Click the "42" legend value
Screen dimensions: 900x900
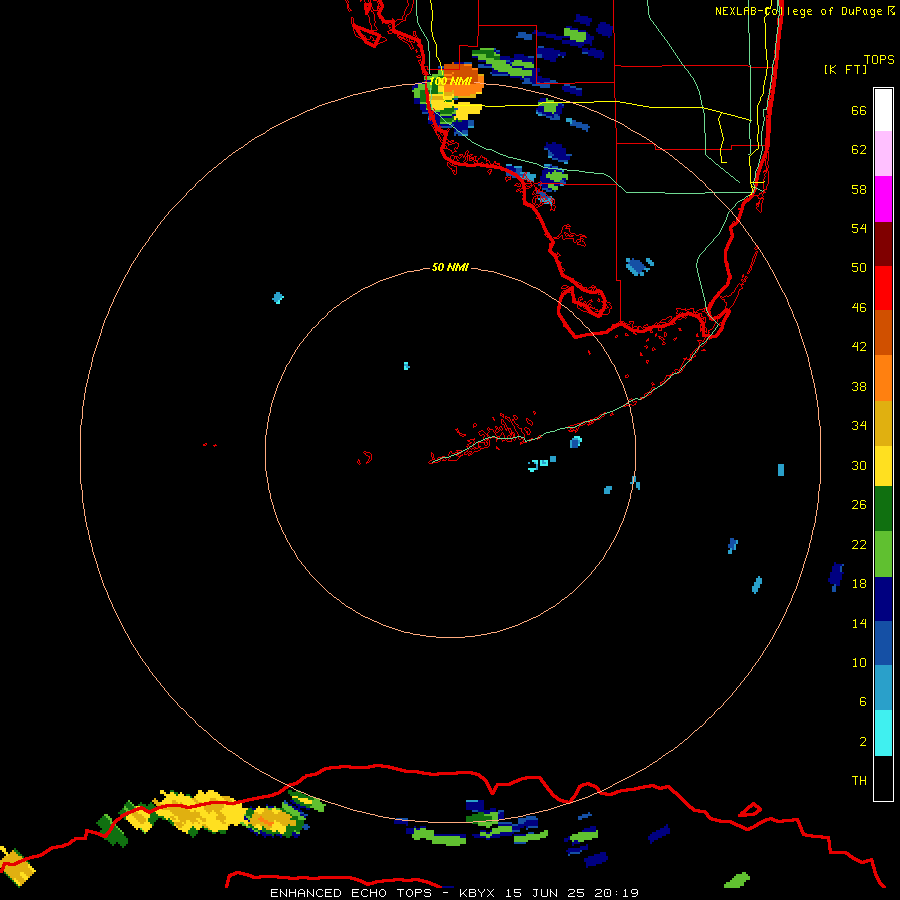859,347
